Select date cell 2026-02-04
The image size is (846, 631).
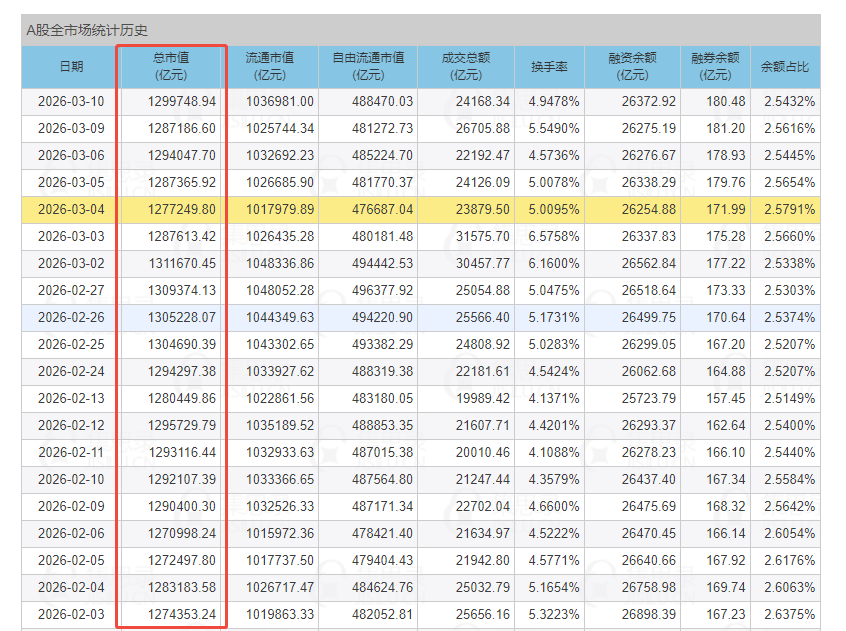tap(71, 587)
